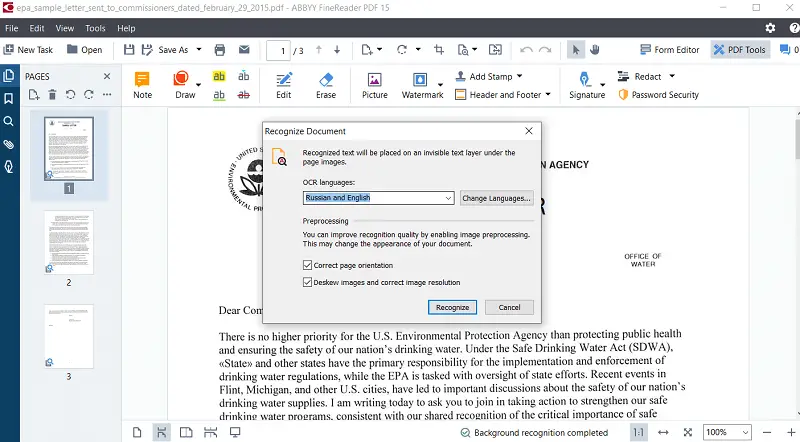
Task: Expand Save As dropdown arrow
Action: (x=199, y=50)
